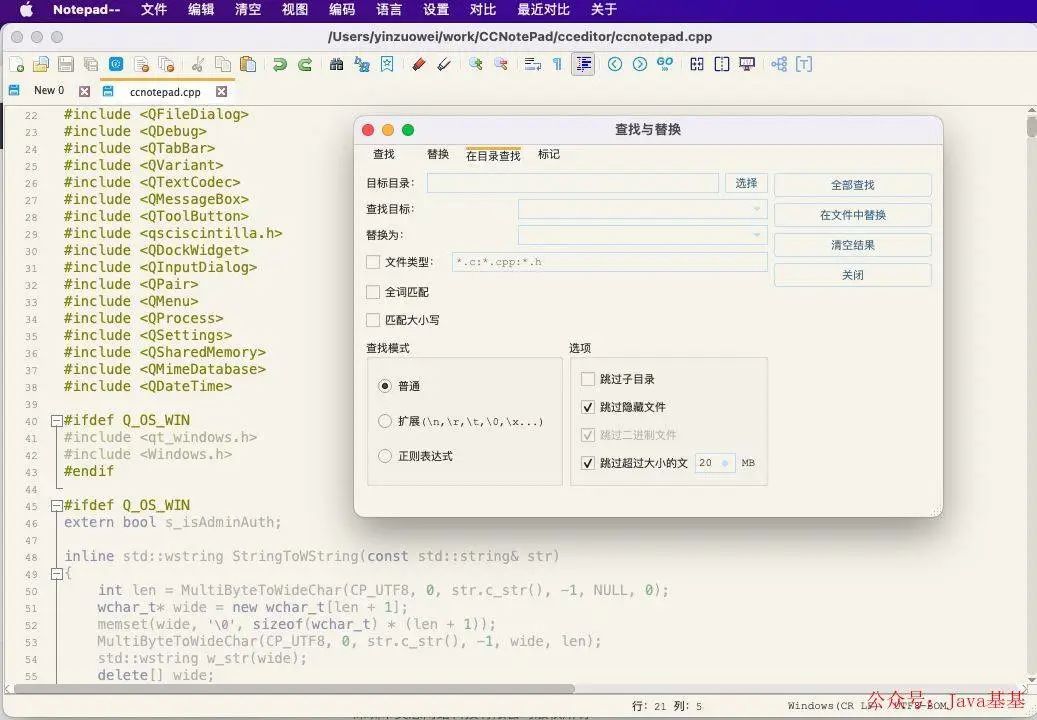Screen dimensions: 1037x720
Task: Click the editor horizontal scrollbar
Action: (x=294, y=688)
